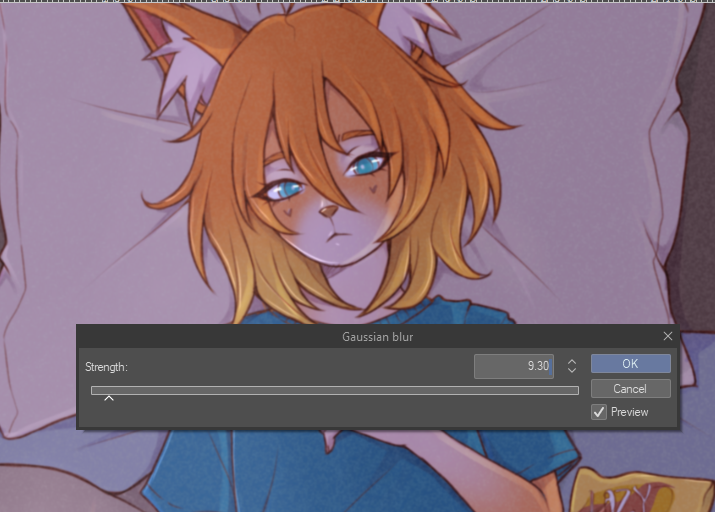Click the ruler strip above canvas
The image size is (715, 512).
pos(358,1)
